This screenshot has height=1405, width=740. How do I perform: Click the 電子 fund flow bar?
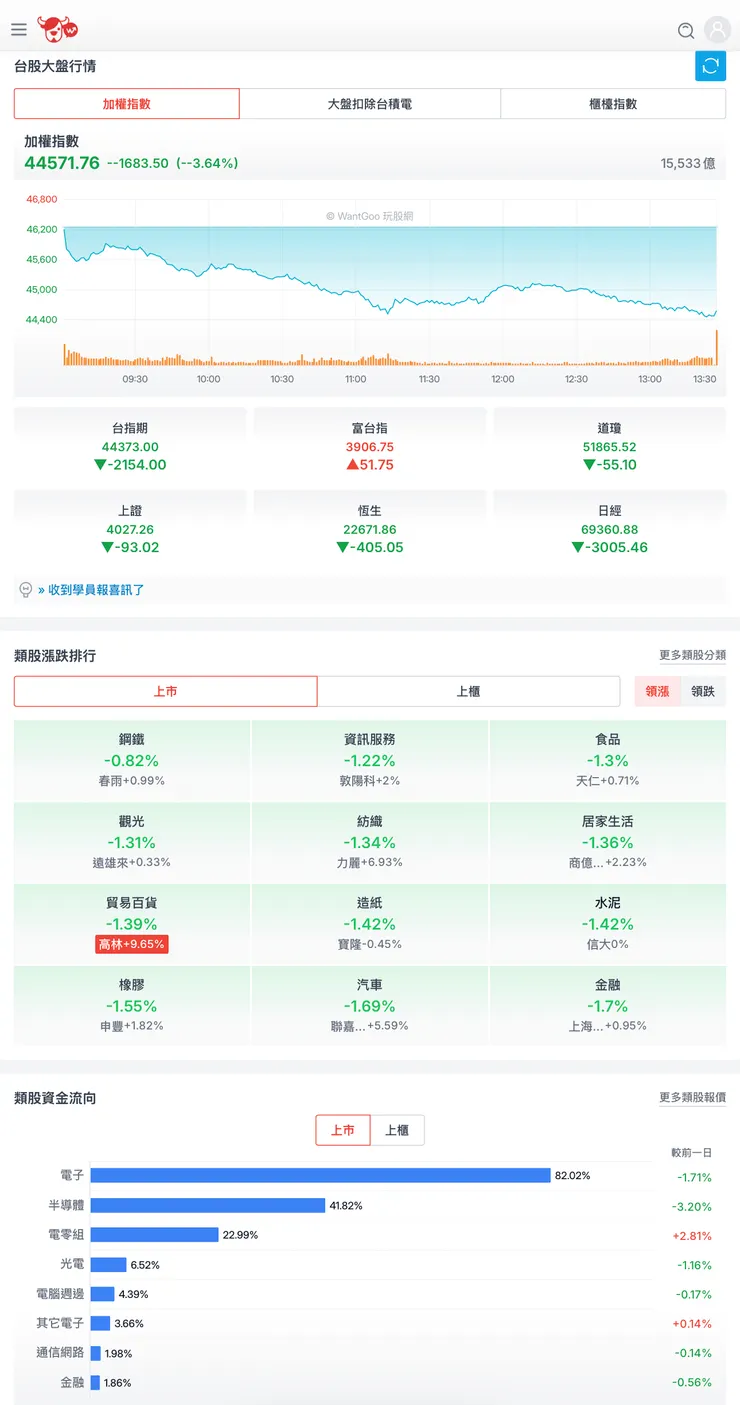(x=321, y=1175)
